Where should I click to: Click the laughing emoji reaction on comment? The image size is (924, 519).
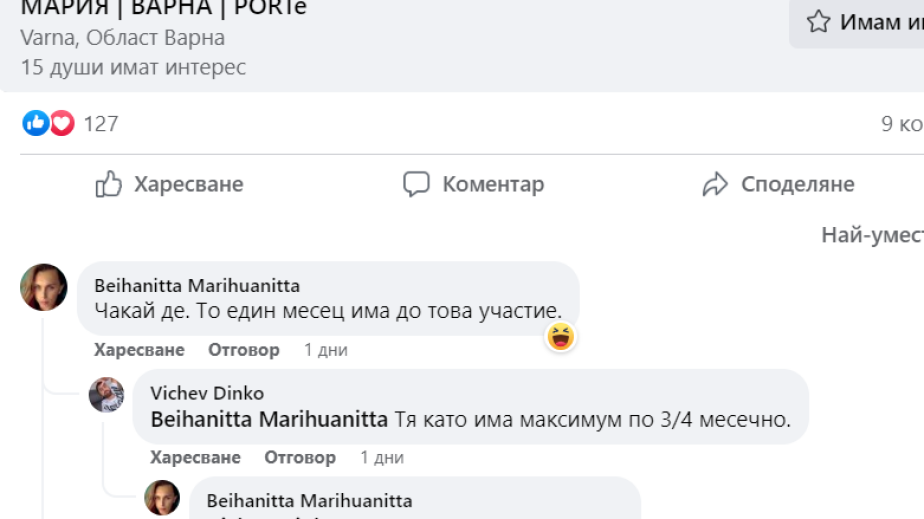560,337
